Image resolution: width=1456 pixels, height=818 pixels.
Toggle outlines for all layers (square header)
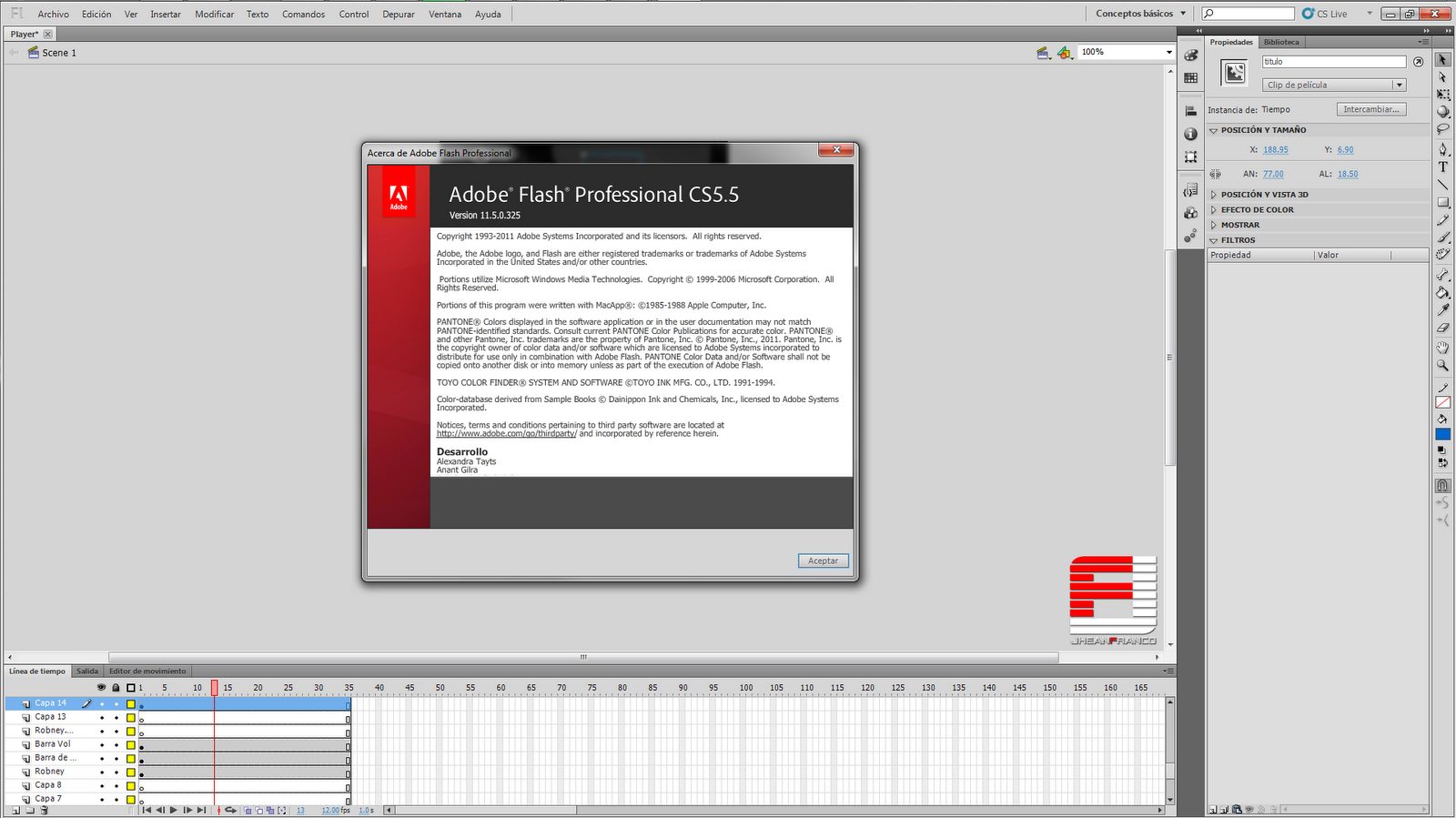pyautogui.click(x=131, y=687)
